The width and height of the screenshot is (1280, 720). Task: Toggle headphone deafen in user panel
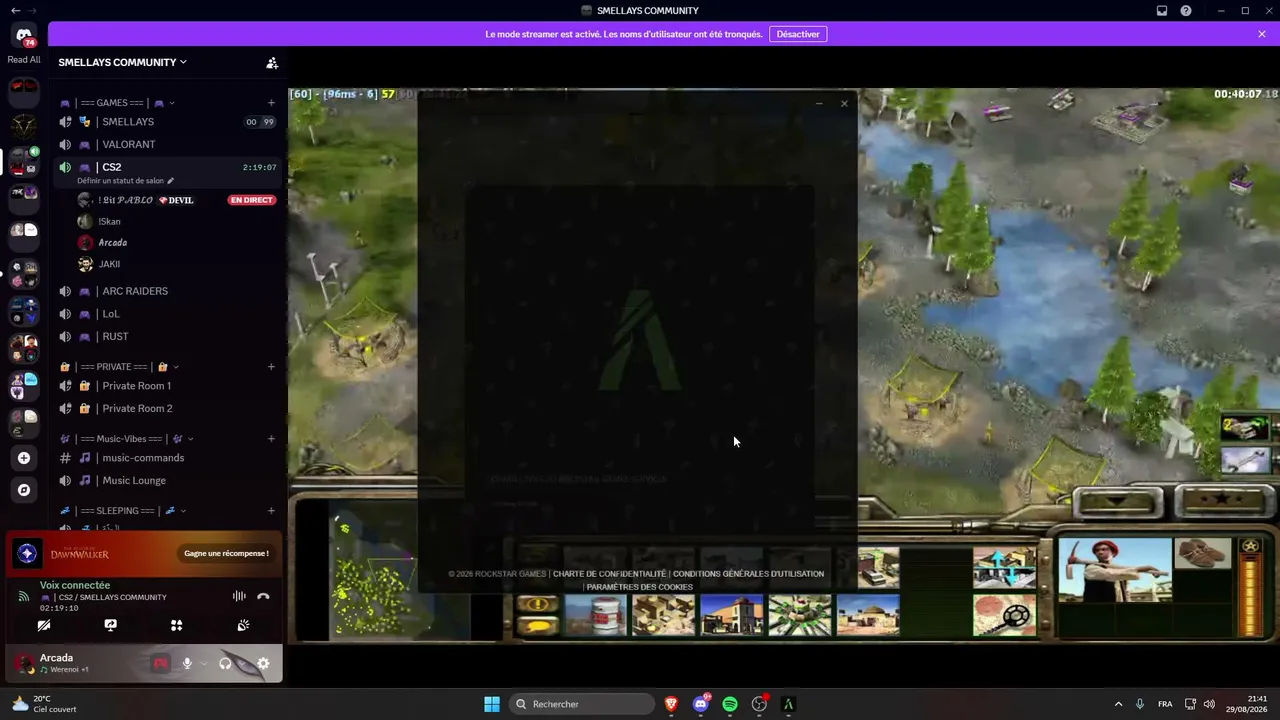225,663
